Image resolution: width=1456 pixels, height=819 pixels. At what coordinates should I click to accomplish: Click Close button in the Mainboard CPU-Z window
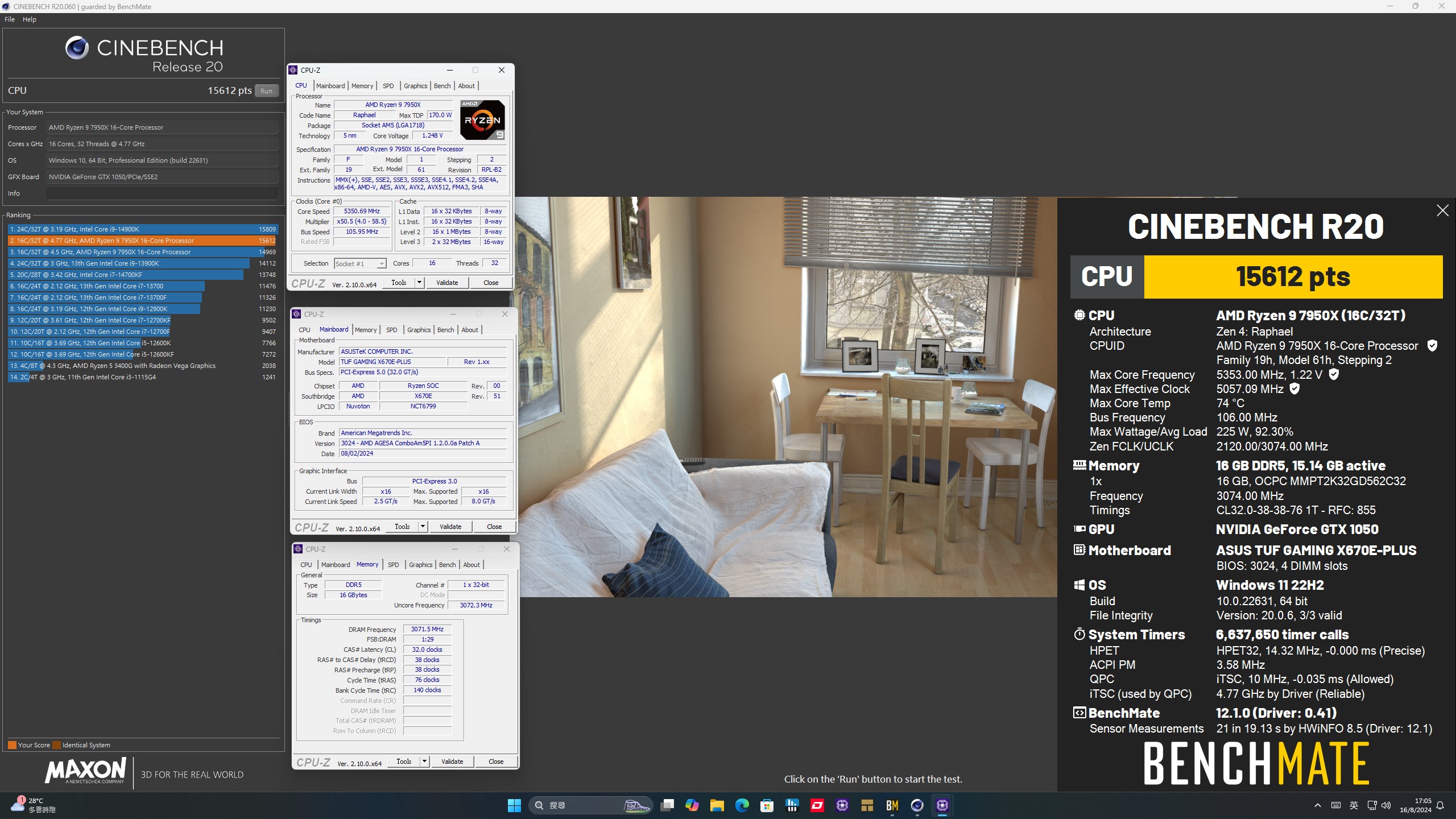pos(494,527)
